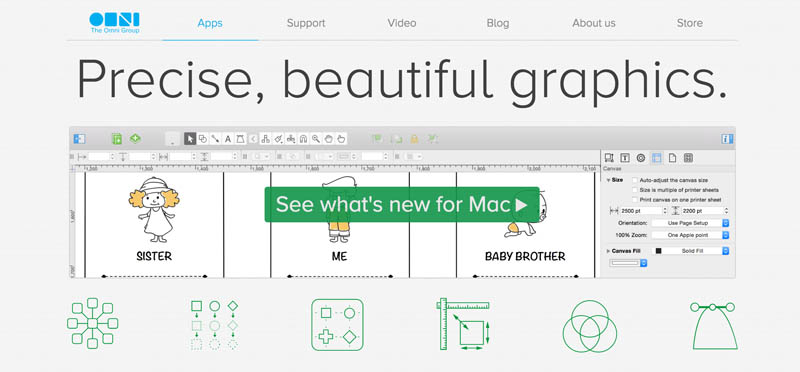The width and height of the screenshot is (800, 372).
Task: Click the shape styles grid feature icon
Action: pyautogui.click(x=214, y=325)
